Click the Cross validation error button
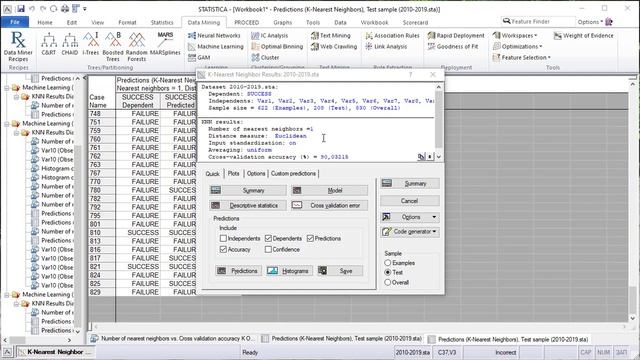The height and width of the screenshot is (360, 640). point(329,205)
